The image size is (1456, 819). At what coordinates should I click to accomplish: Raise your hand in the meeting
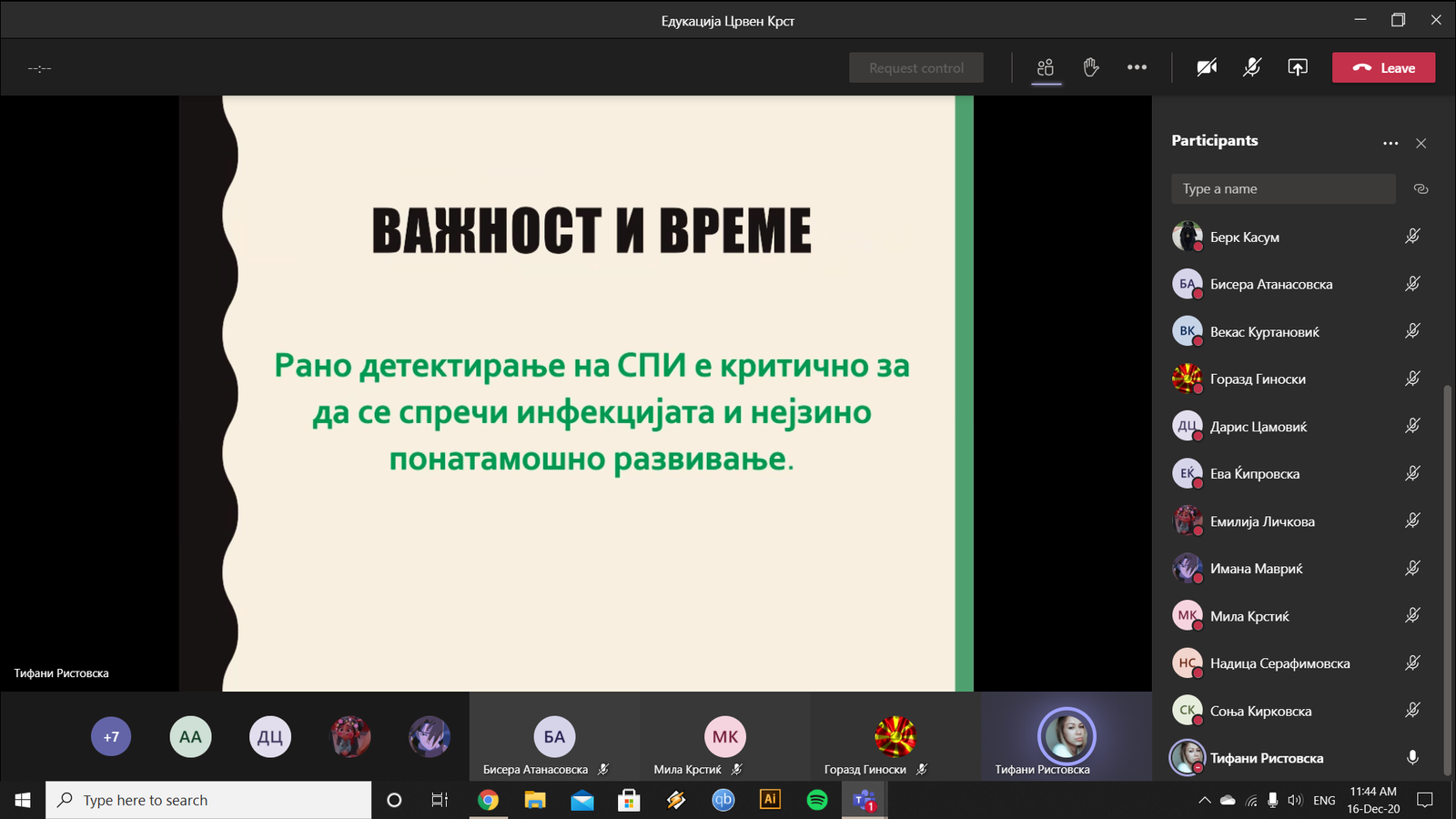[x=1091, y=67]
